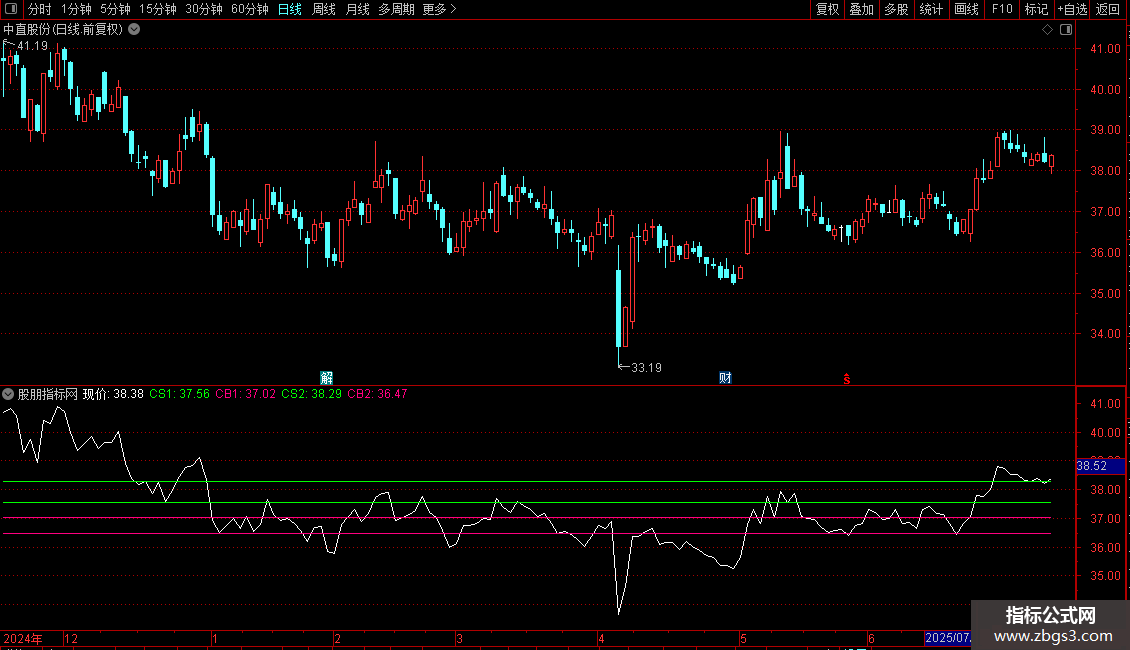Click the CS1: 37.56 indicator value
The height and width of the screenshot is (650, 1130).
tap(179, 394)
